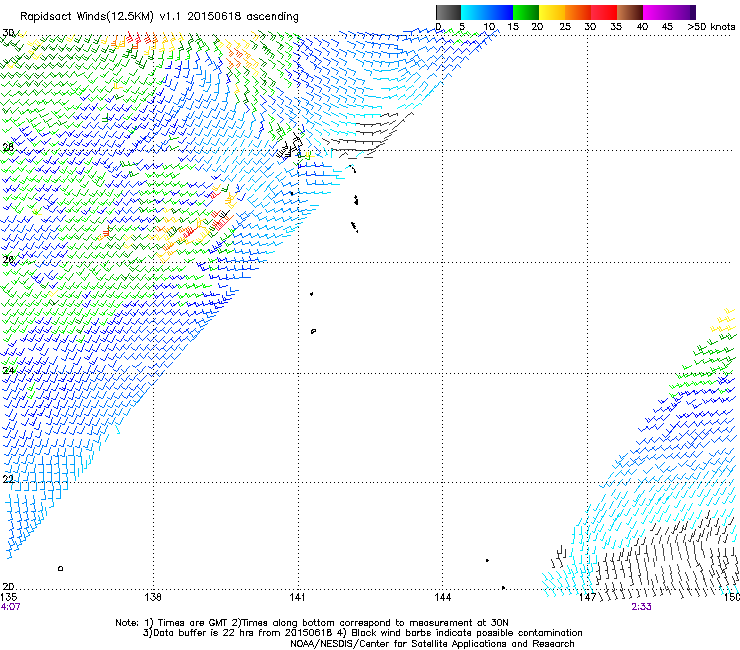The width and height of the screenshot is (740, 650).
Task: Click the 'NOAA/NESDIS/Center for Satellite Applications' credit
Action: (x=432, y=644)
